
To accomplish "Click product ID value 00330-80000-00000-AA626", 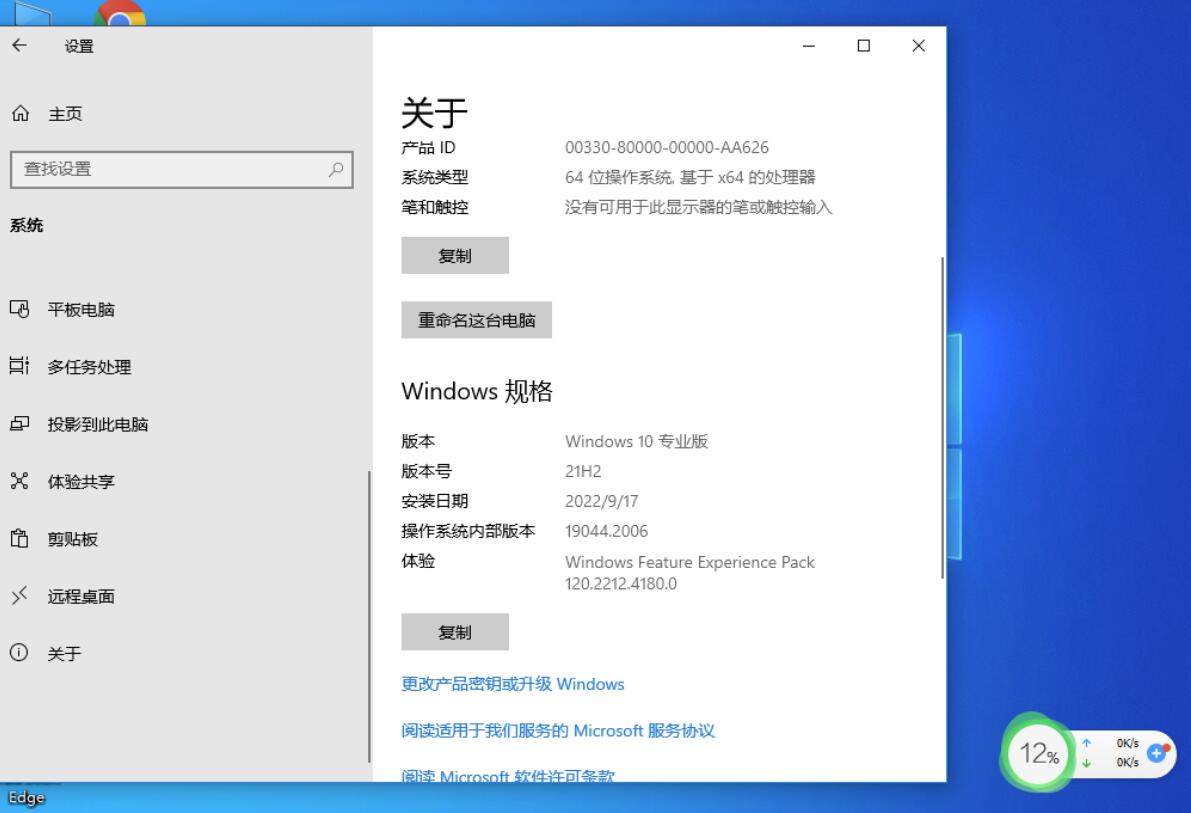I will coord(667,147).
